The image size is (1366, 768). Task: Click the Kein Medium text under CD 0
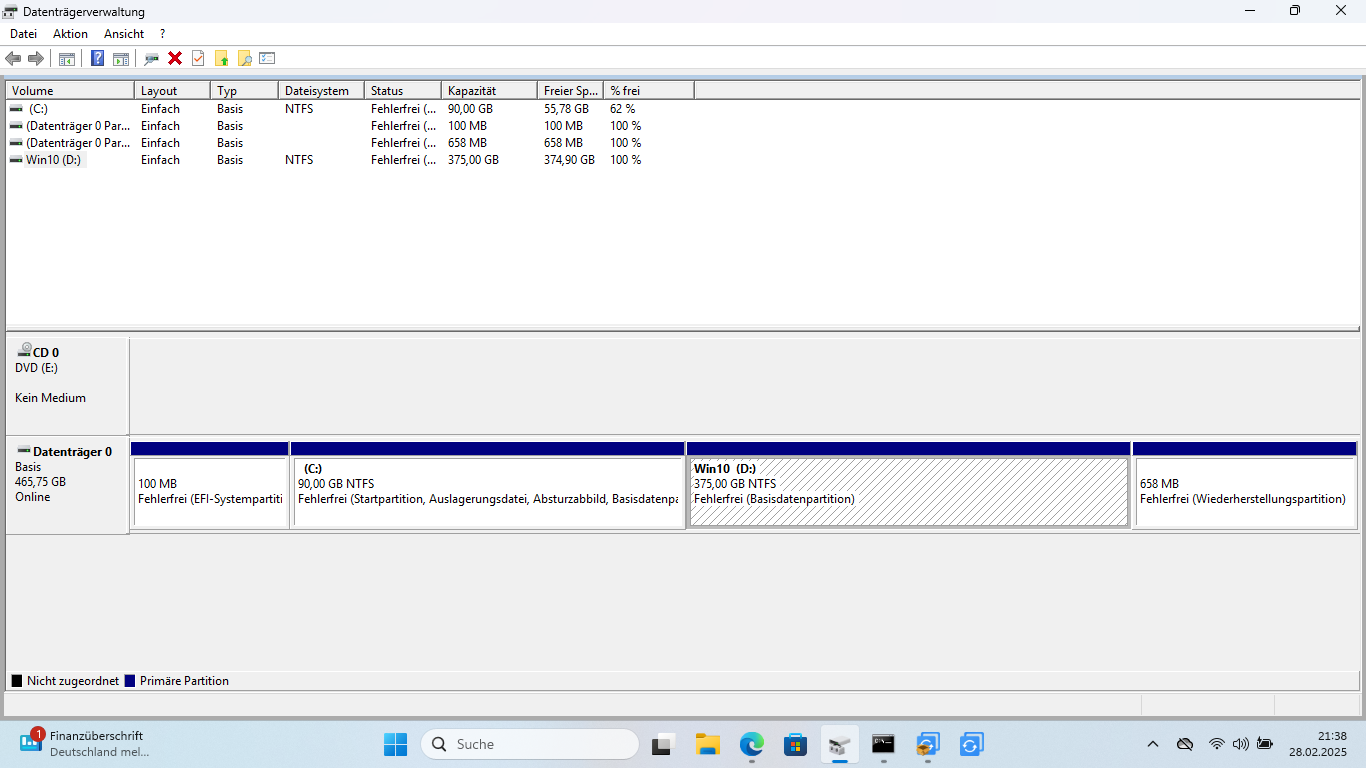tap(50, 398)
